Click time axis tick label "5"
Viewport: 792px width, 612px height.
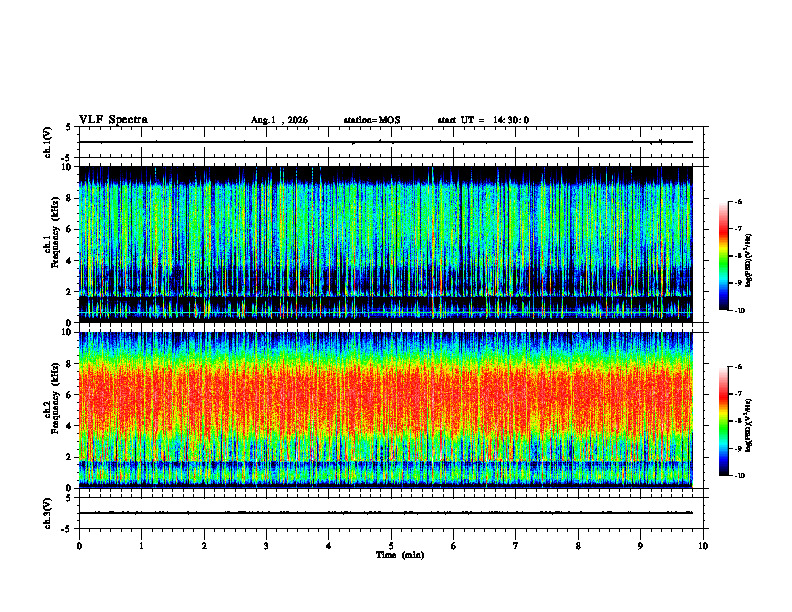coord(391,546)
